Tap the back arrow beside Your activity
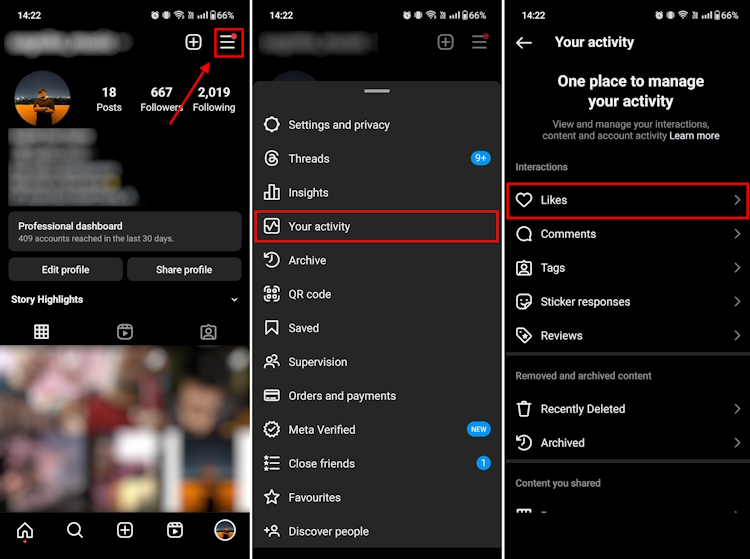The image size is (750, 559). tap(524, 43)
